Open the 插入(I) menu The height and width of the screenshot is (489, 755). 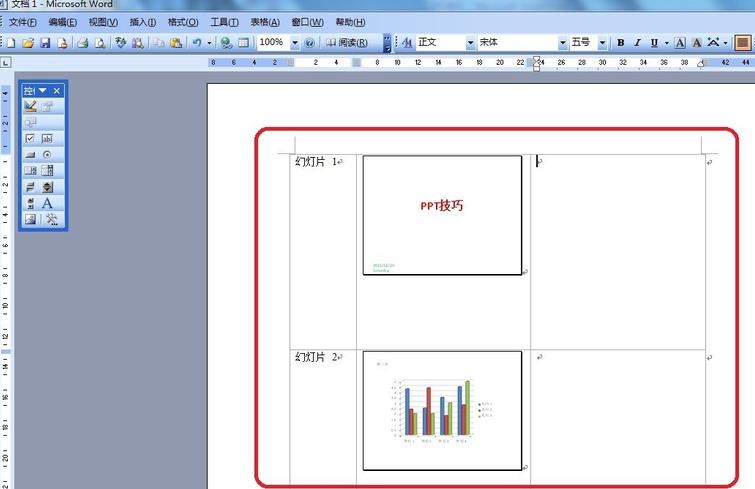coord(143,22)
